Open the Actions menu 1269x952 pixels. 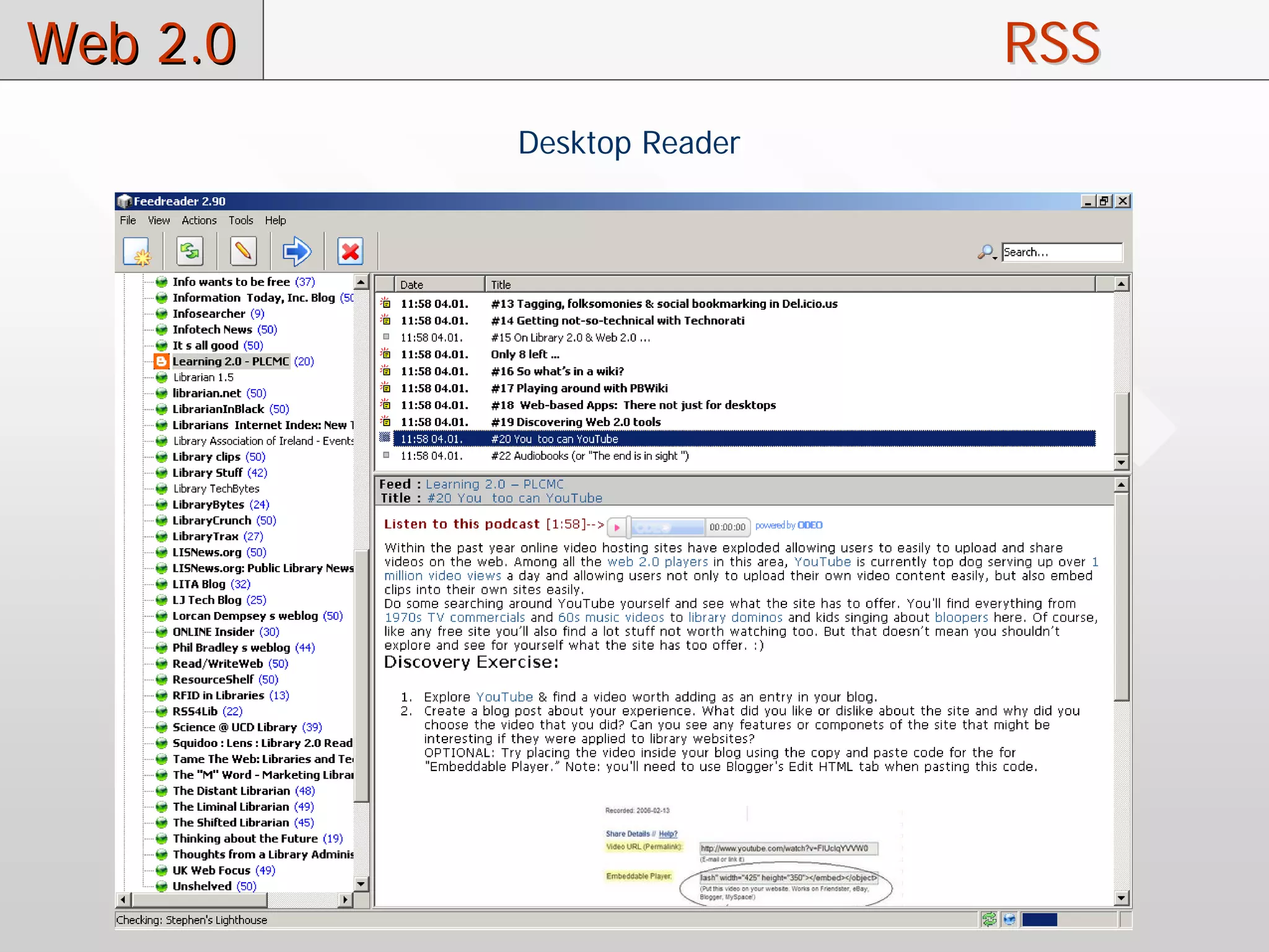click(x=199, y=221)
